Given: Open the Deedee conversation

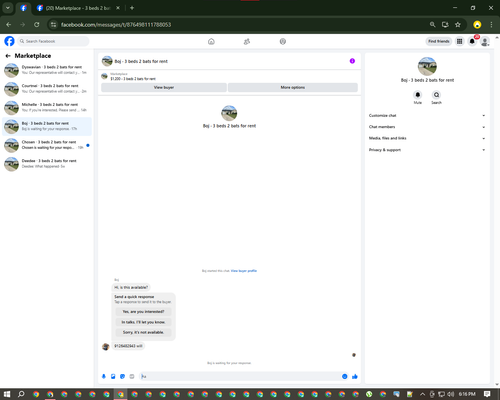Looking at the screenshot, I should 47,164.
